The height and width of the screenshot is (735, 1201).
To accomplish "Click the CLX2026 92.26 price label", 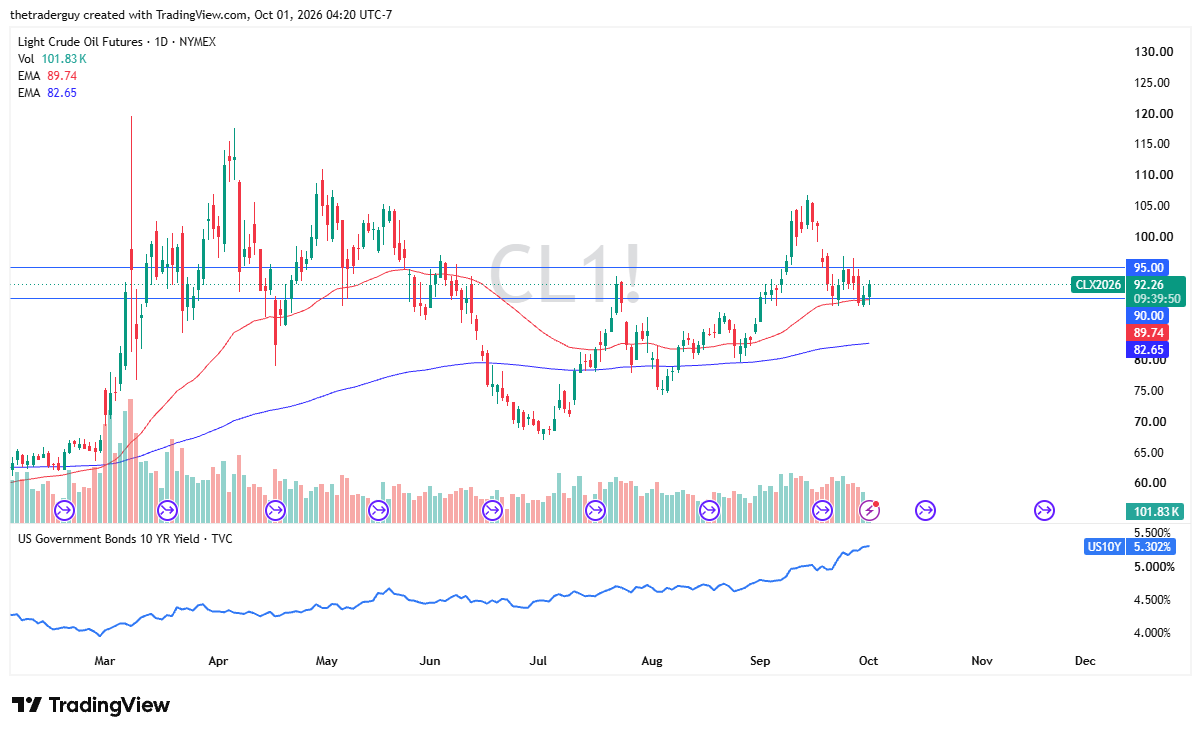I will tap(1129, 284).
